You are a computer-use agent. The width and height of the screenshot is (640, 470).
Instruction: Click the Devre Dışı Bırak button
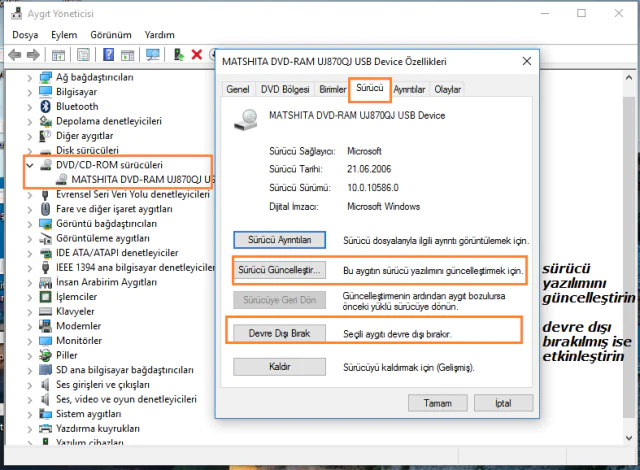tap(280, 333)
